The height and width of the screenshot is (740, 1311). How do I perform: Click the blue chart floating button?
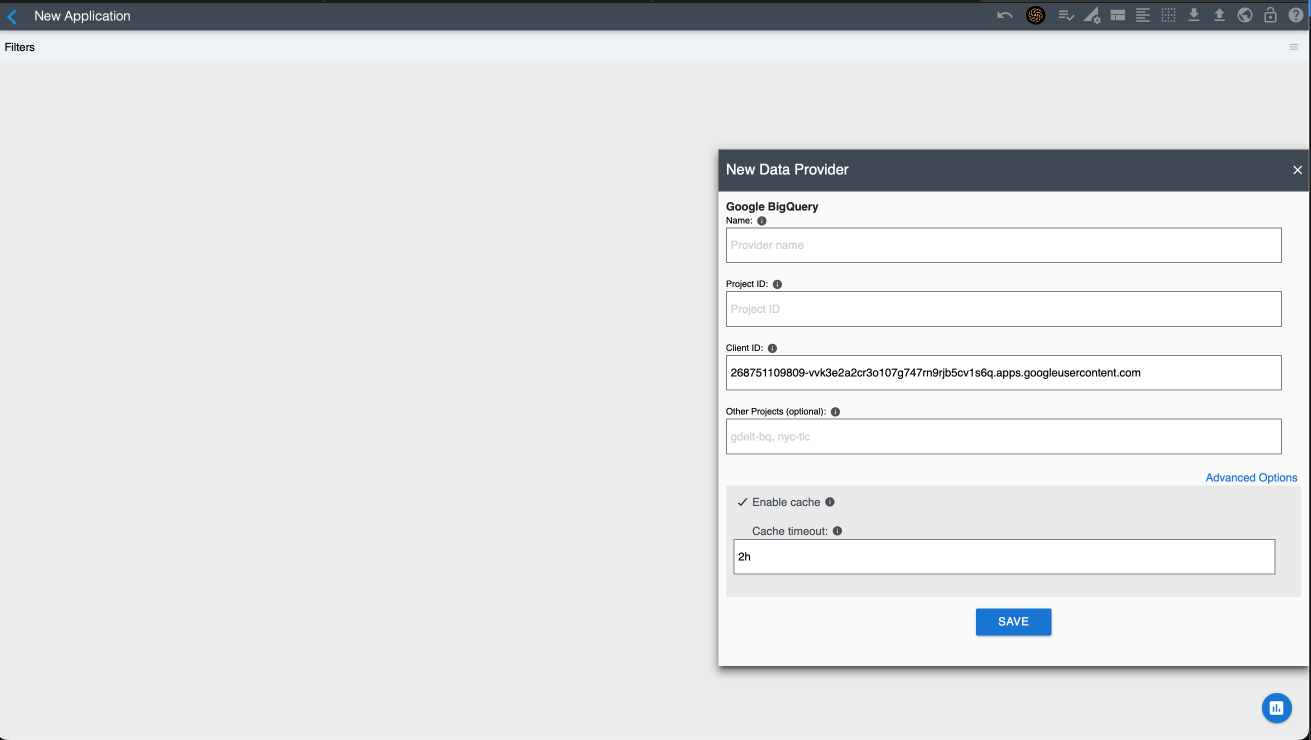point(1276,708)
